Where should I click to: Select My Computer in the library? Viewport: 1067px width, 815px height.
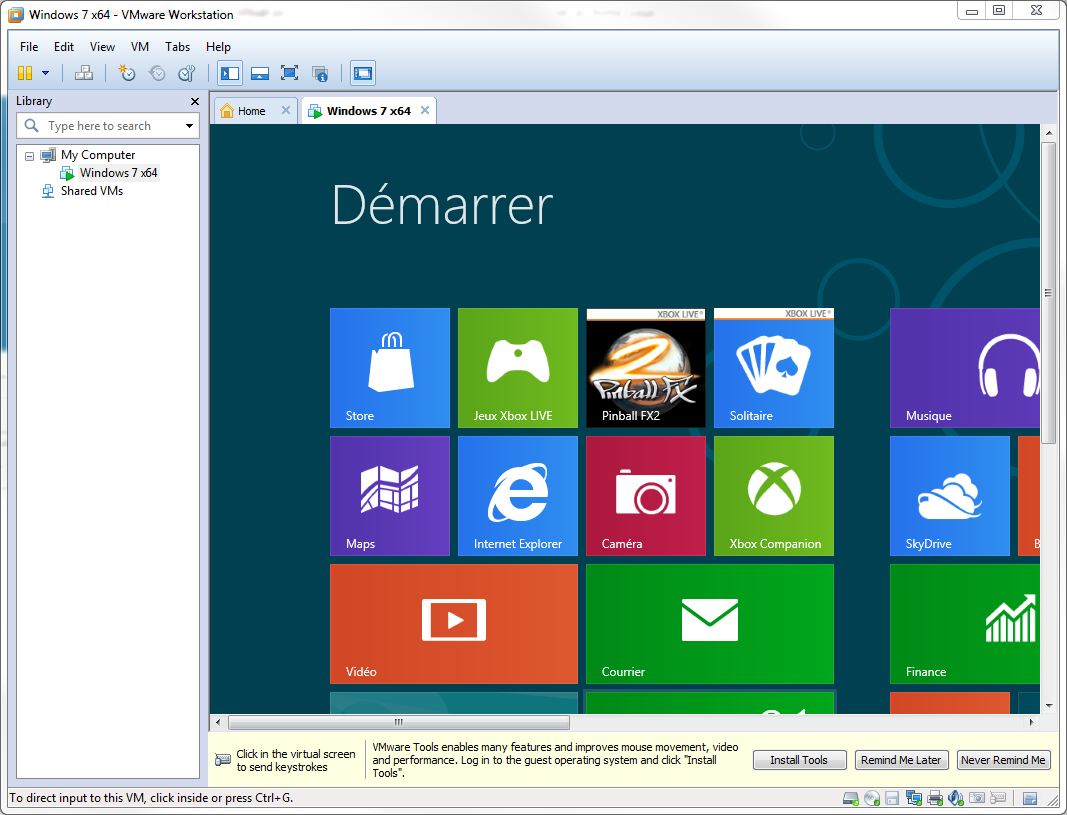click(98, 155)
